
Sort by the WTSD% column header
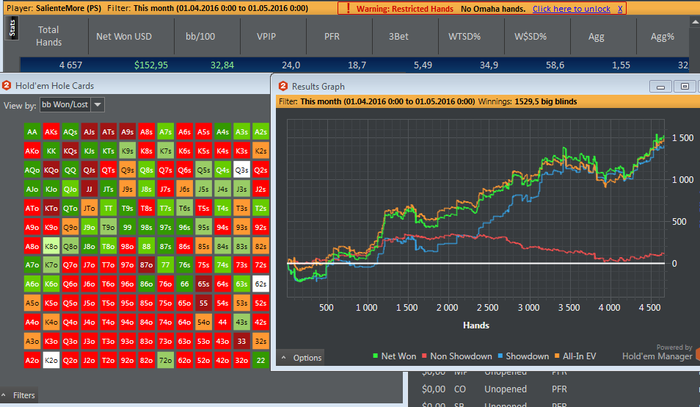[x=464, y=37]
